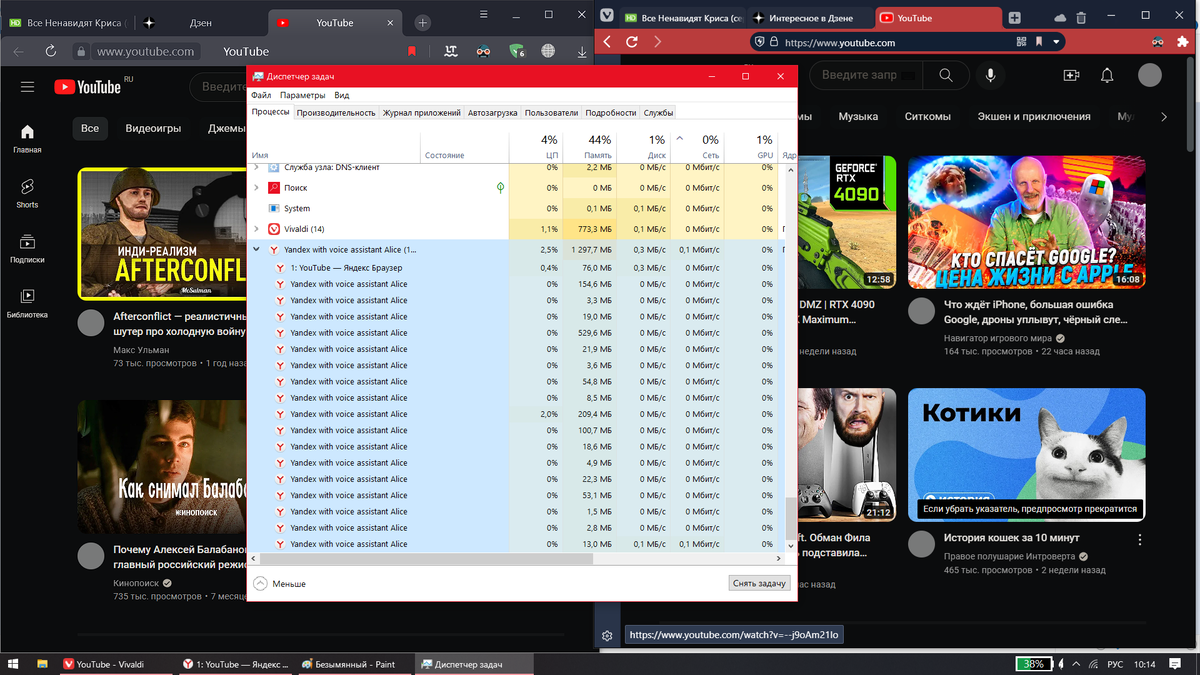Viewport: 1200px width, 675px height.
Task: Open Файл menu in Task Manager
Action: (261, 95)
